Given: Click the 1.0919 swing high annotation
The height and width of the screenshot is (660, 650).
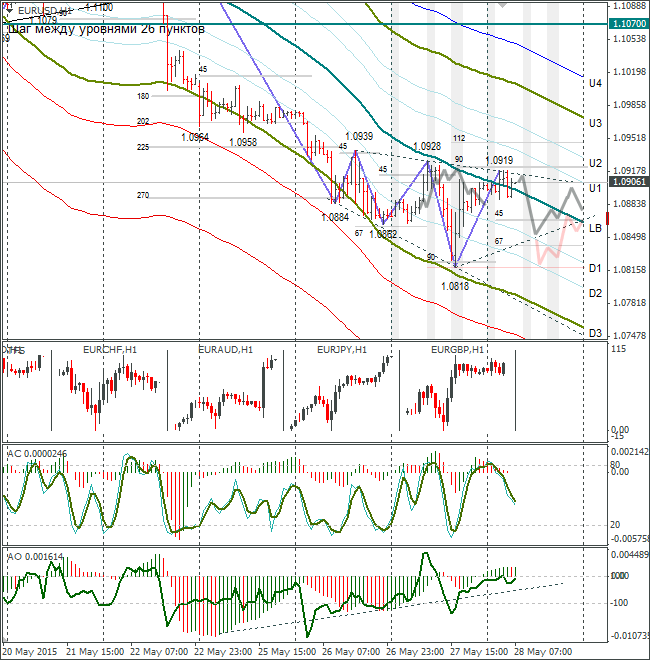Looking at the screenshot, I should click(499, 160).
